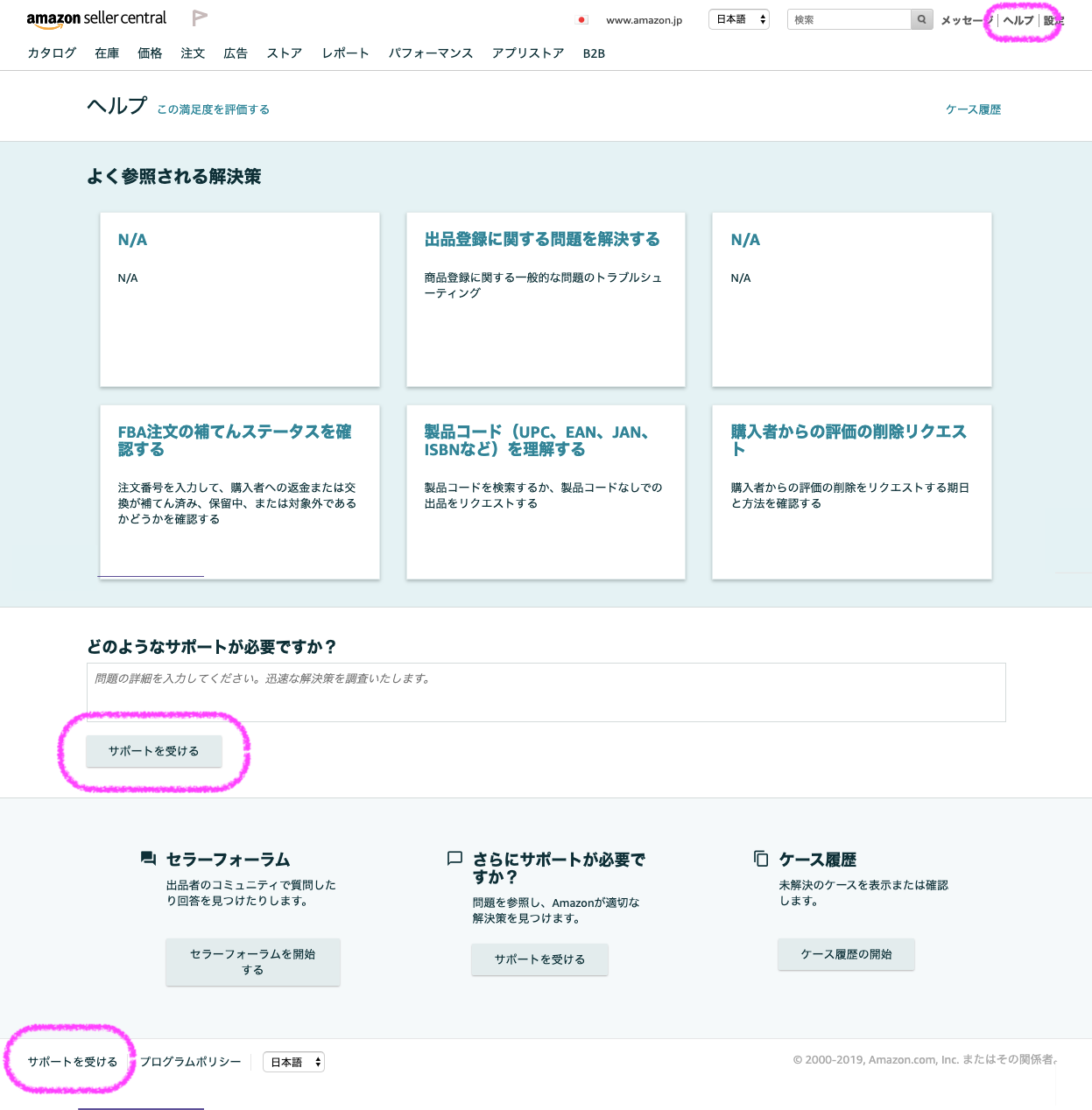Open the パフォーマンス menu
The height and width of the screenshot is (1110, 1092).
point(431,53)
